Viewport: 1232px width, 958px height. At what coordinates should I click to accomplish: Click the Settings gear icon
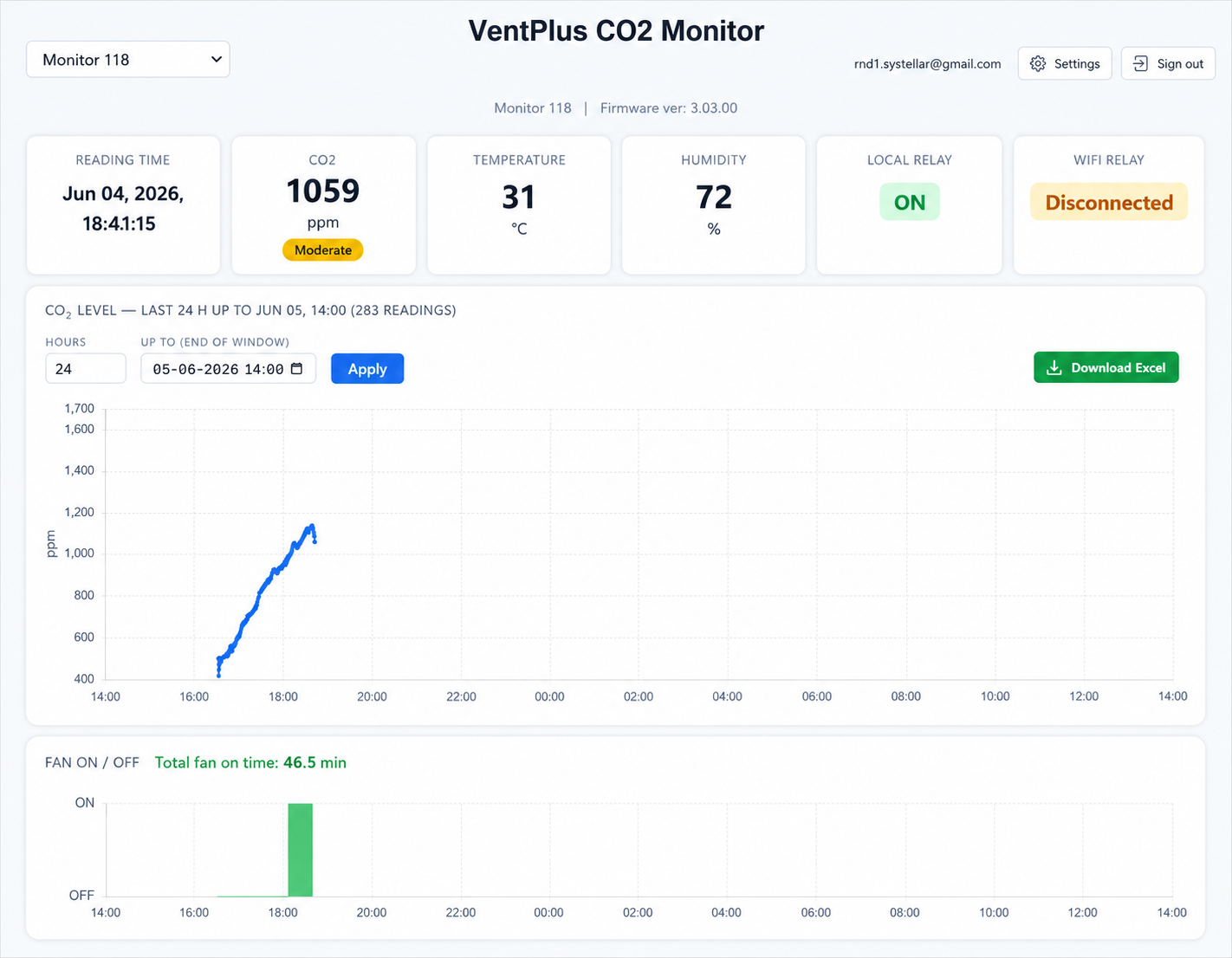point(1038,64)
